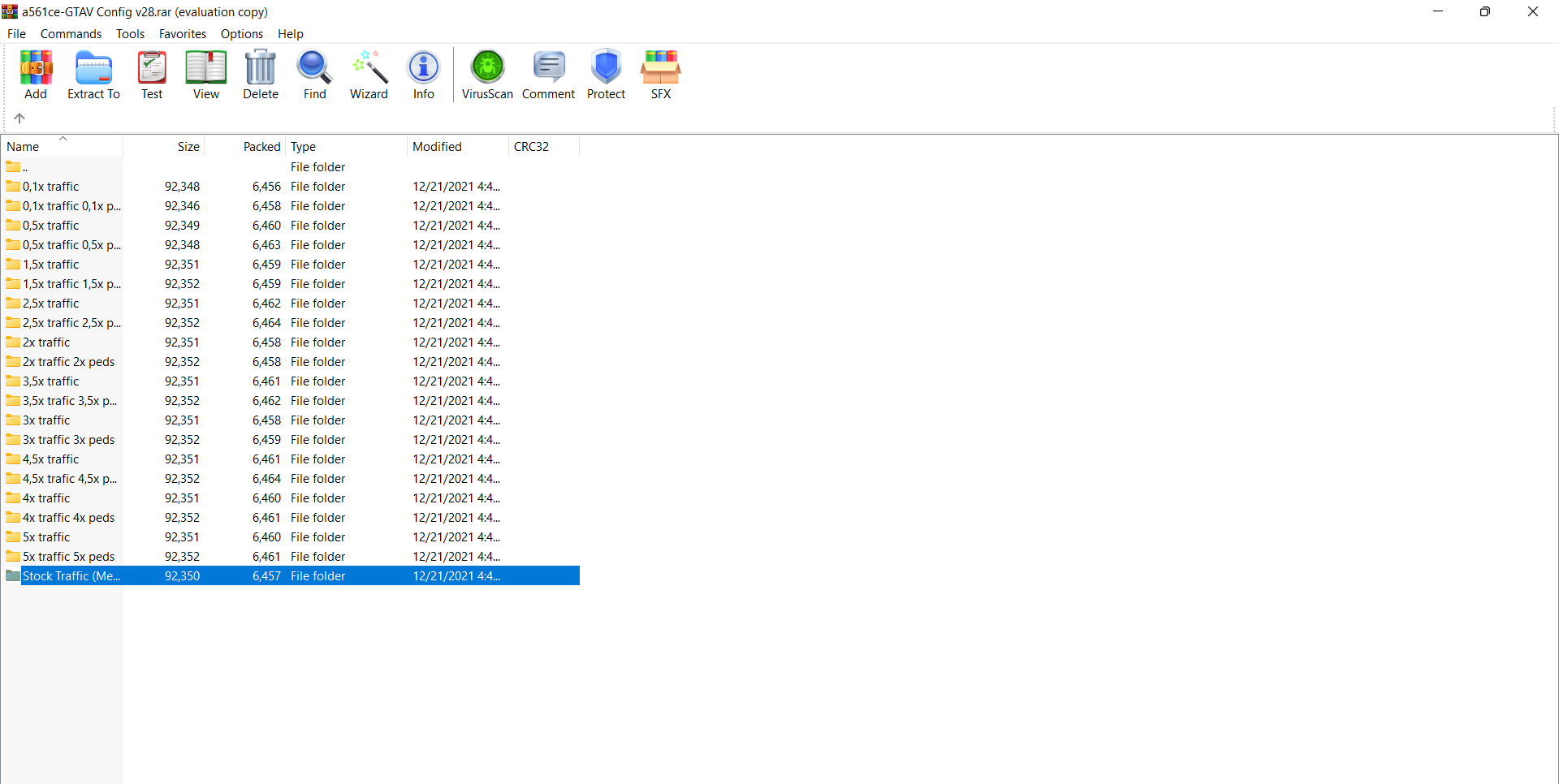Select the '0,5x traffic 0,5x p...' folder name

pos(71,245)
